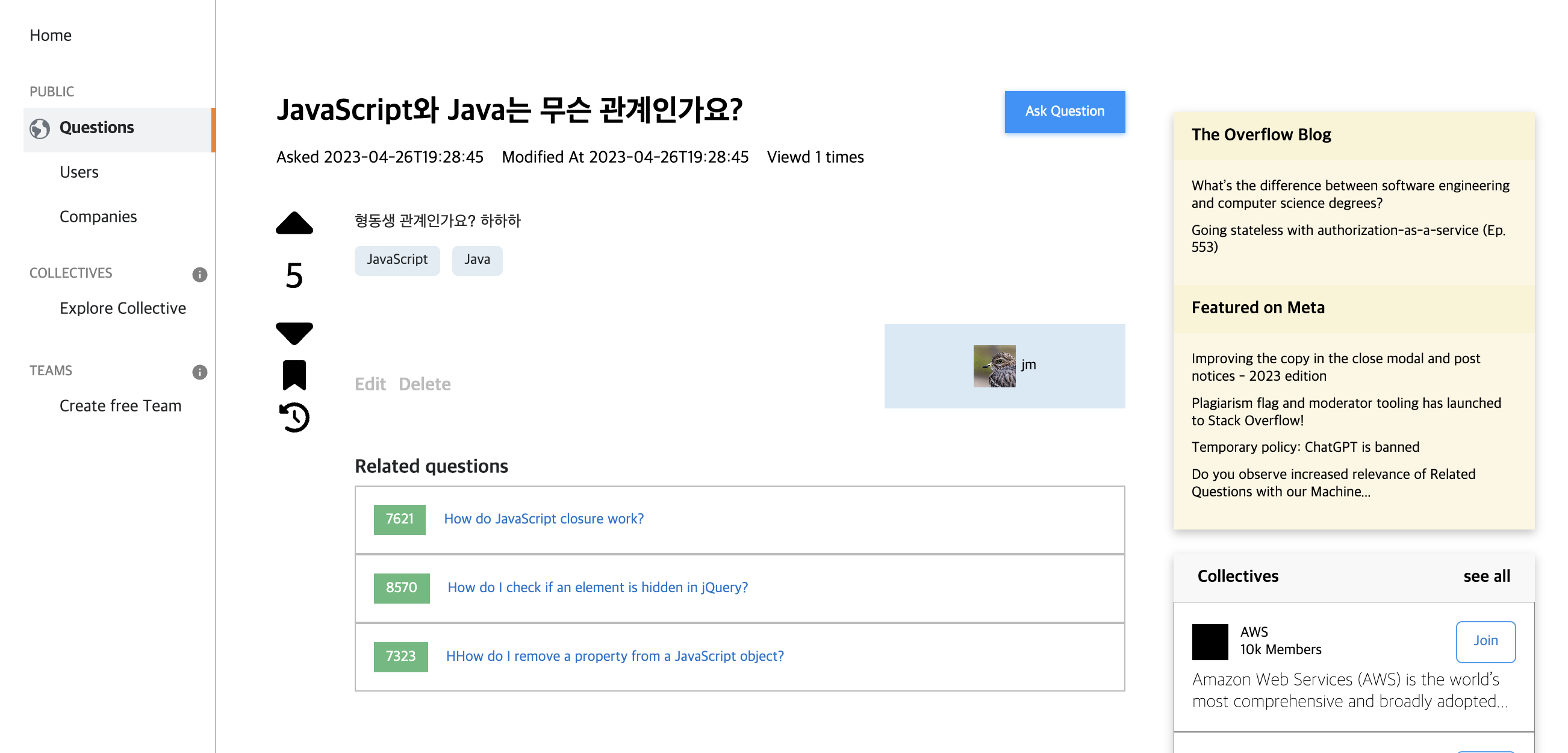Image resolution: width=1568 pixels, height=753 pixels.
Task: Click the author name jm
Action: tap(1028, 364)
